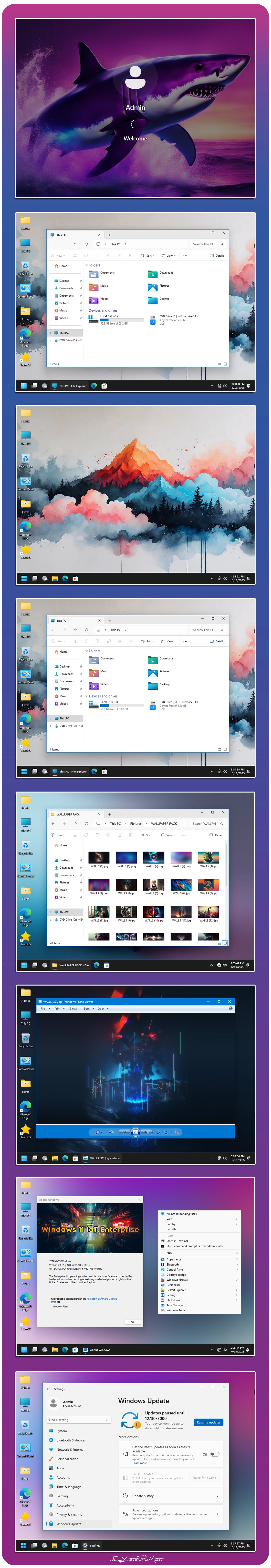Click OK in the About Windows dialog
Viewport: 271px width, 1568px height.
pos(132,1322)
